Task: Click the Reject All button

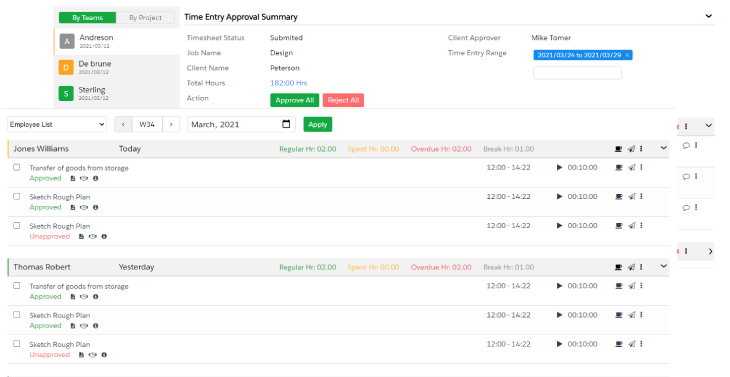Action: (x=343, y=100)
